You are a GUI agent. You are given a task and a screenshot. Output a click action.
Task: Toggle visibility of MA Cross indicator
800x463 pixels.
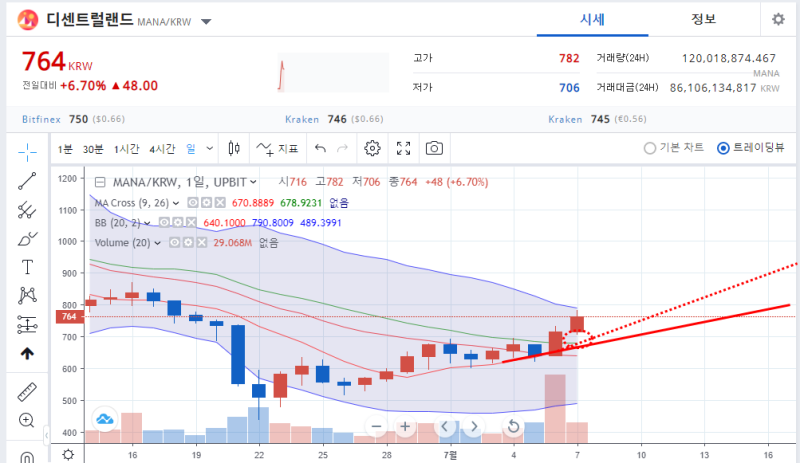pos(192,203)
